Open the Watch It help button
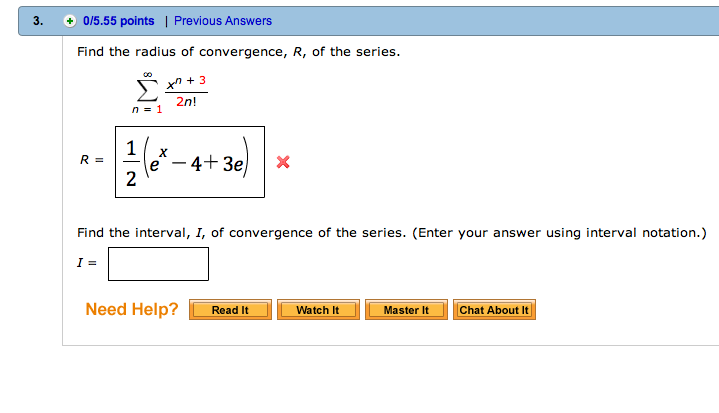This screenshot has width=719, height=413. (318, 310)
